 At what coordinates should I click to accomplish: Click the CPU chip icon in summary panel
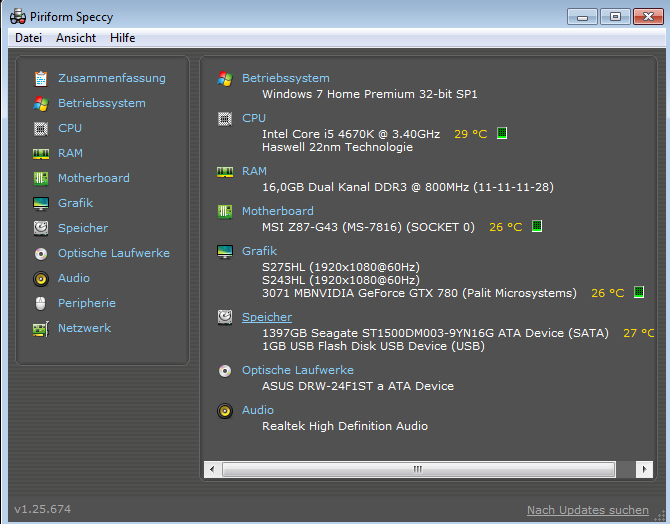tap(225, 119)
